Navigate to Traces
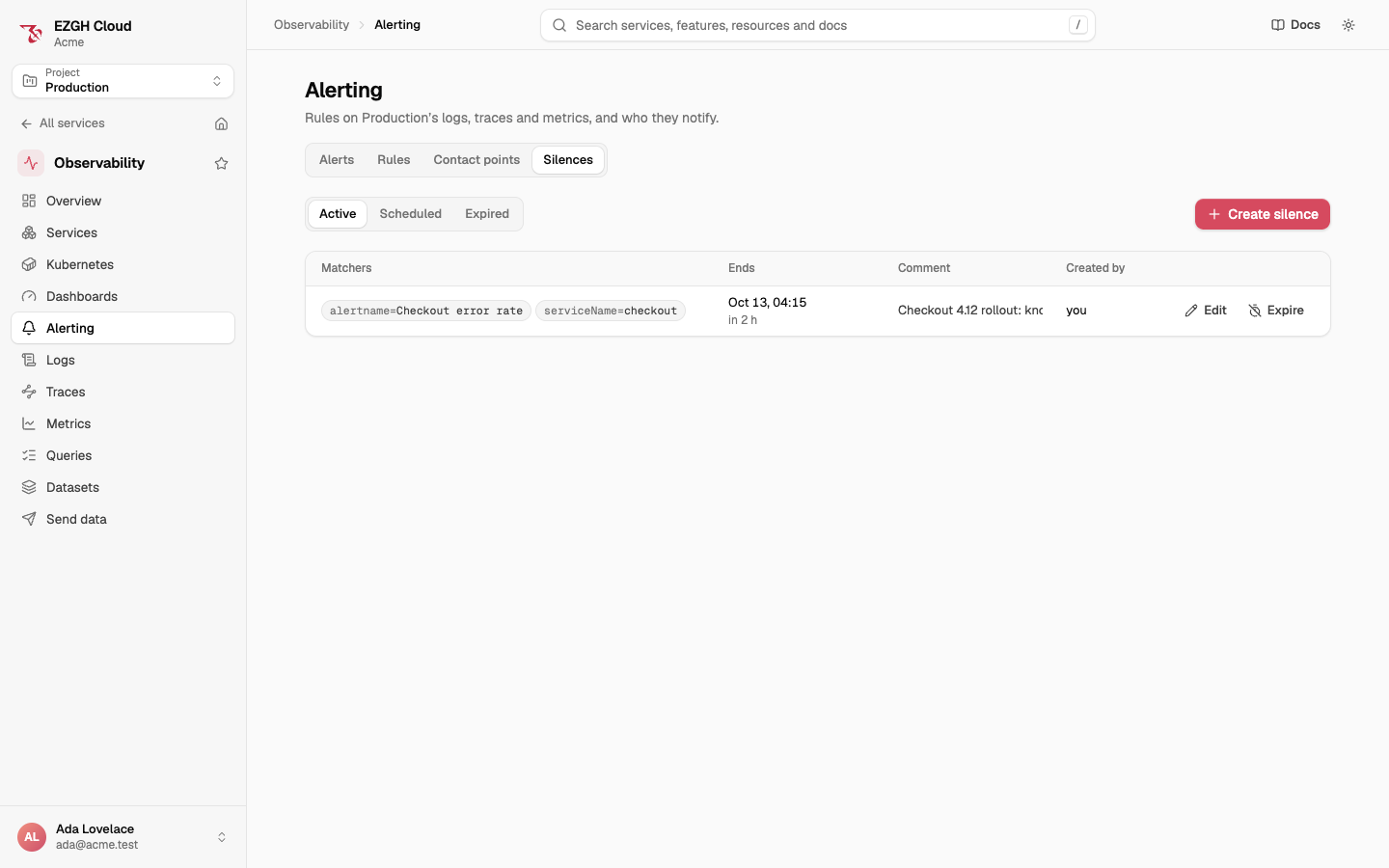This screenshot has height=868, width=1389. (x=123, y=392)
